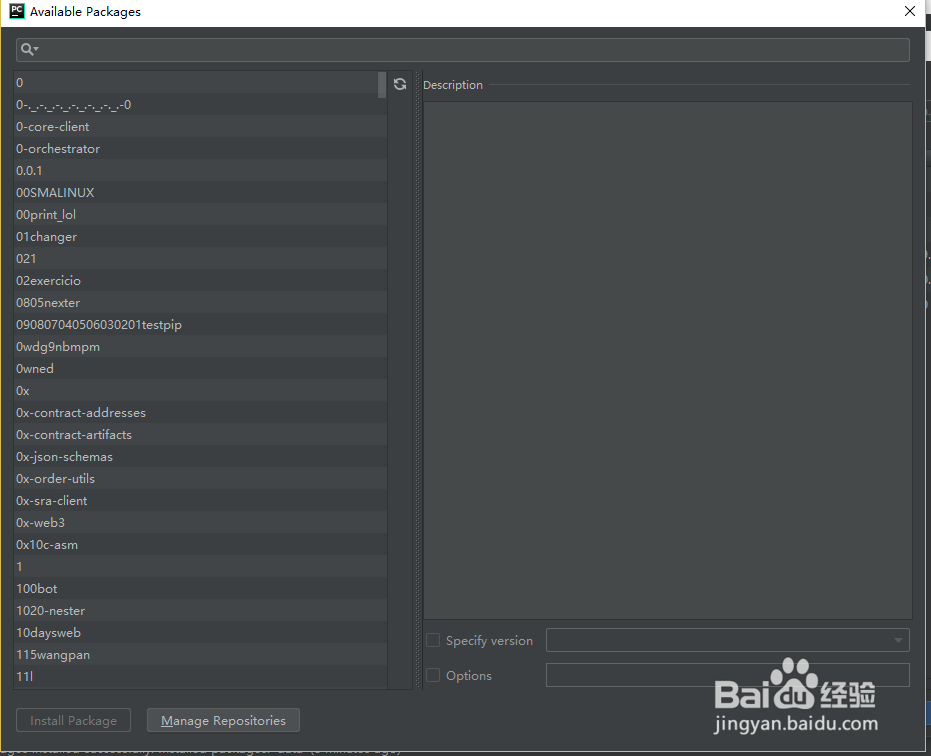Select package 100bot

(200, 588)
